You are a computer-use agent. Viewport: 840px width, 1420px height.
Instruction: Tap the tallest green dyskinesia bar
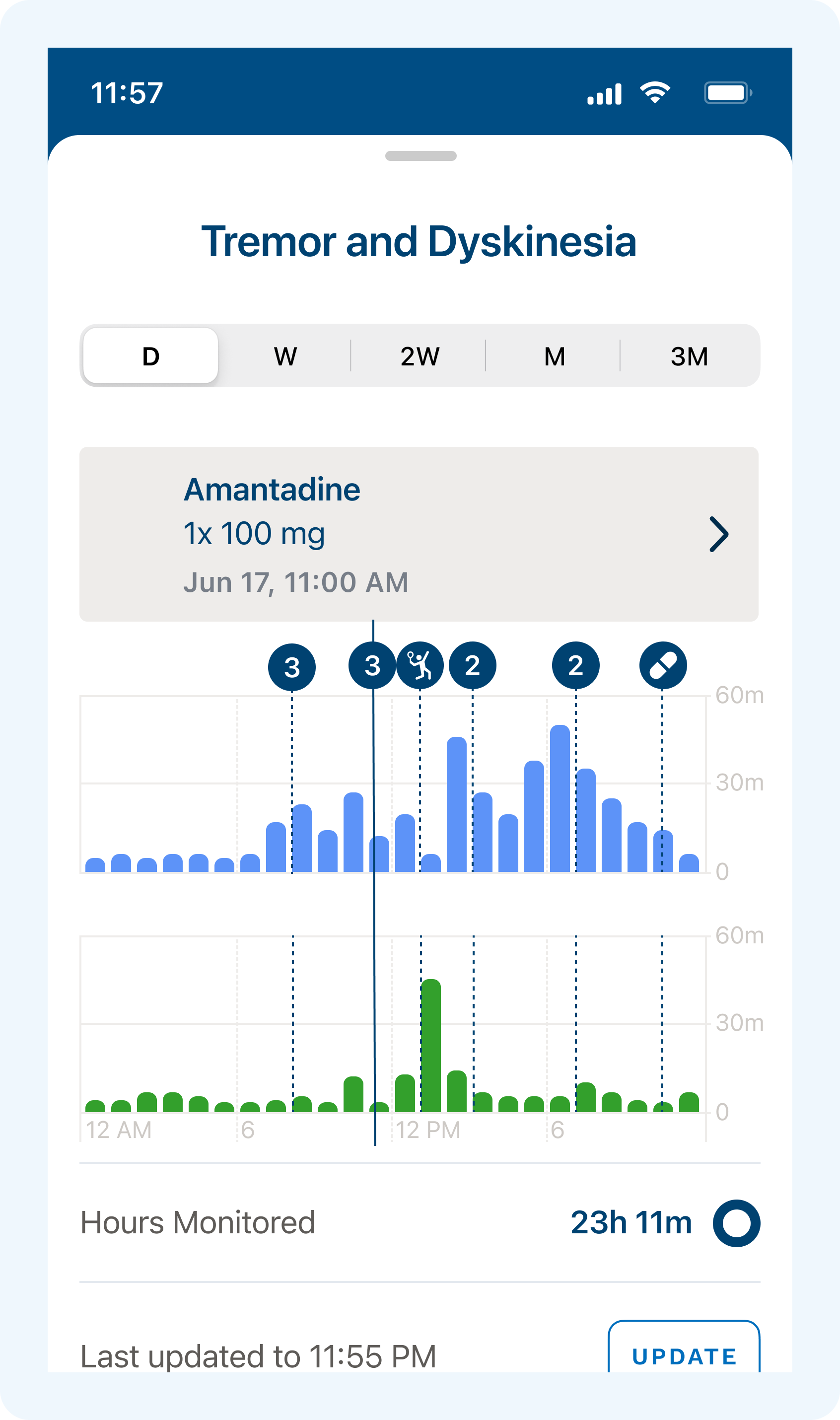[431, 1046]
